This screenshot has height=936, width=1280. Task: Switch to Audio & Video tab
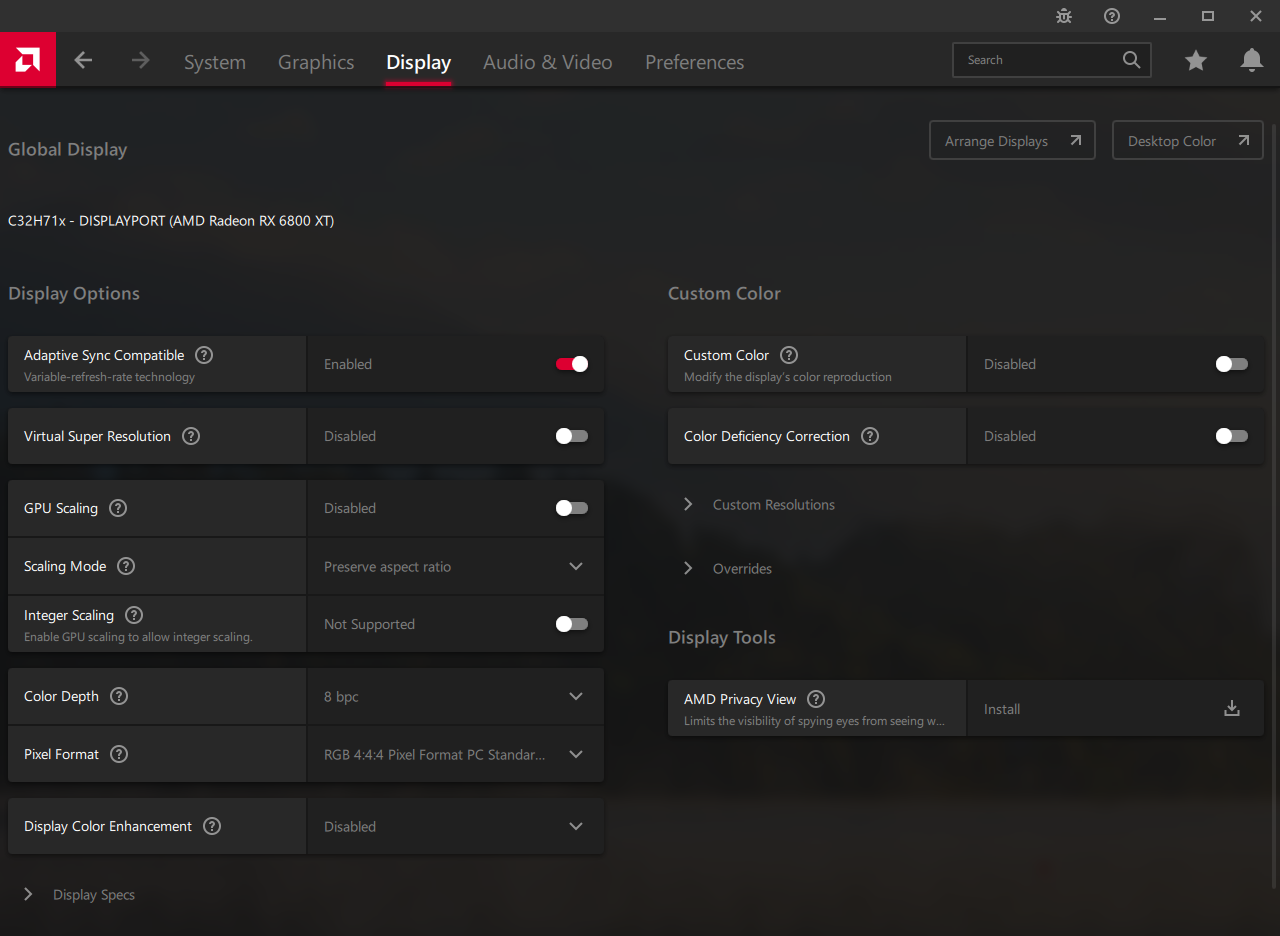(548, 62)
